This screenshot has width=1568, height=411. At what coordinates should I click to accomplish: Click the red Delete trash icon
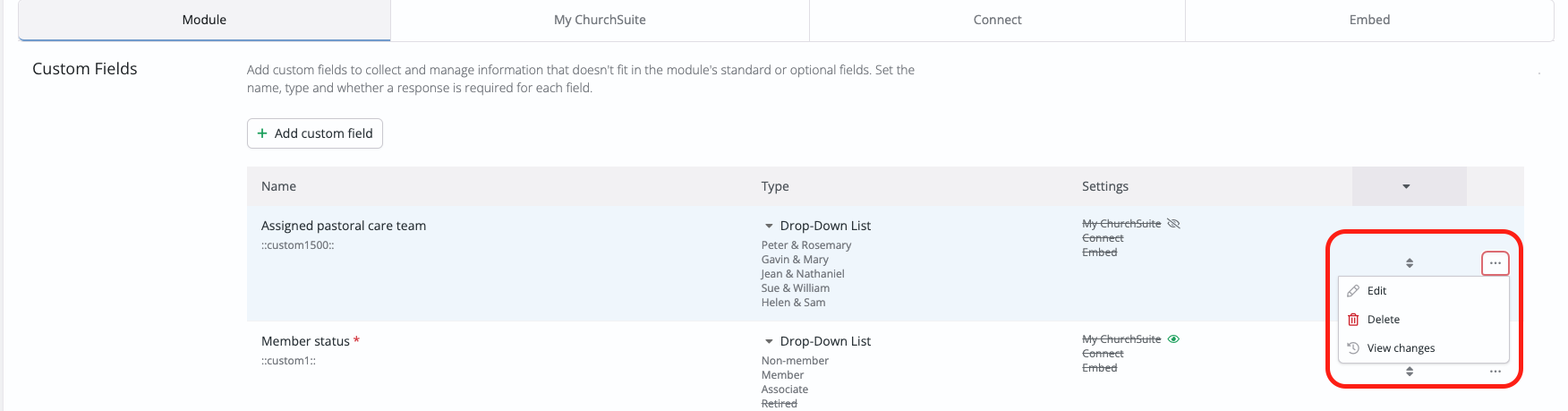[1353, 320]
